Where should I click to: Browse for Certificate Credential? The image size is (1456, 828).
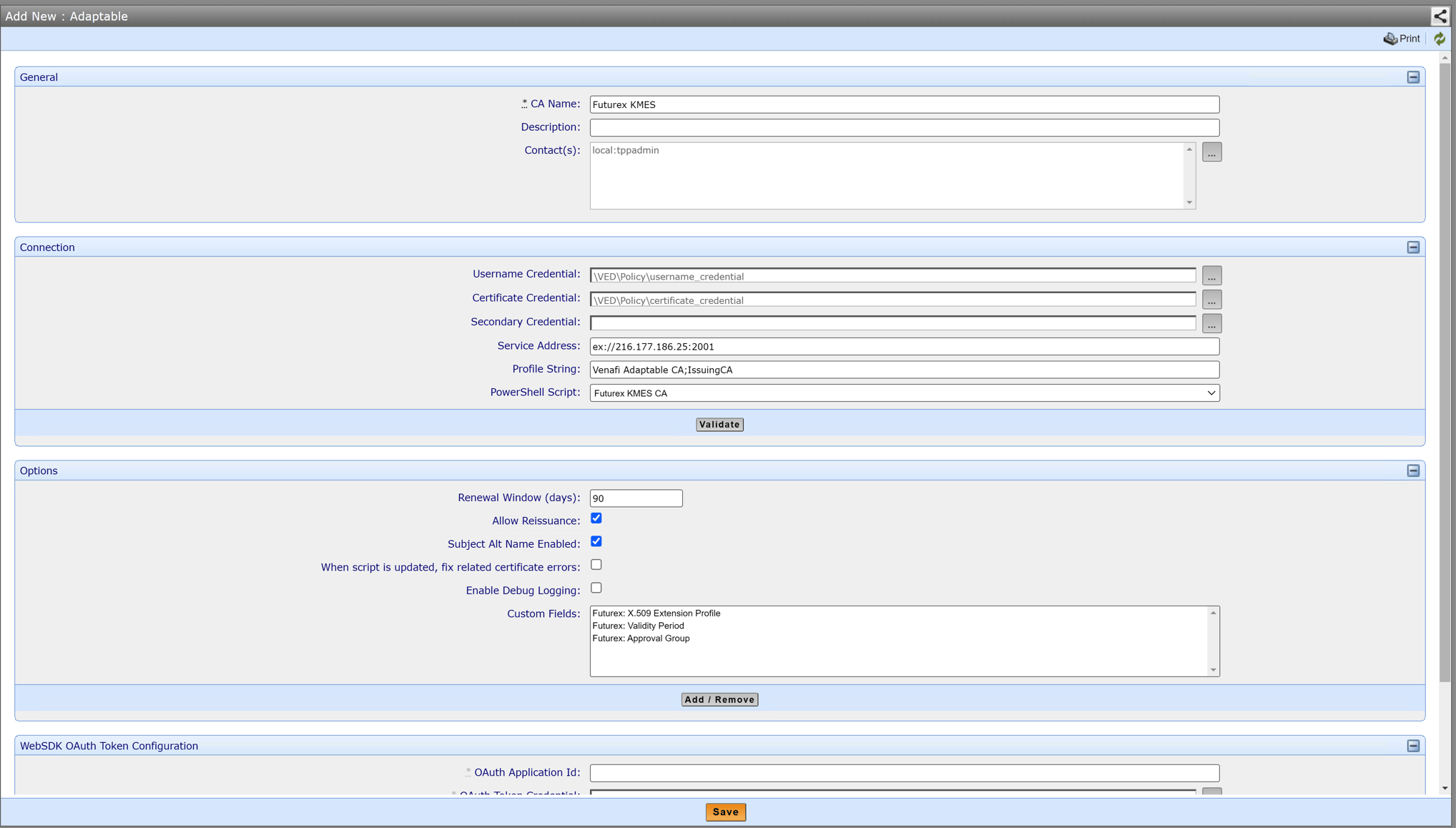pos(1211,300)
